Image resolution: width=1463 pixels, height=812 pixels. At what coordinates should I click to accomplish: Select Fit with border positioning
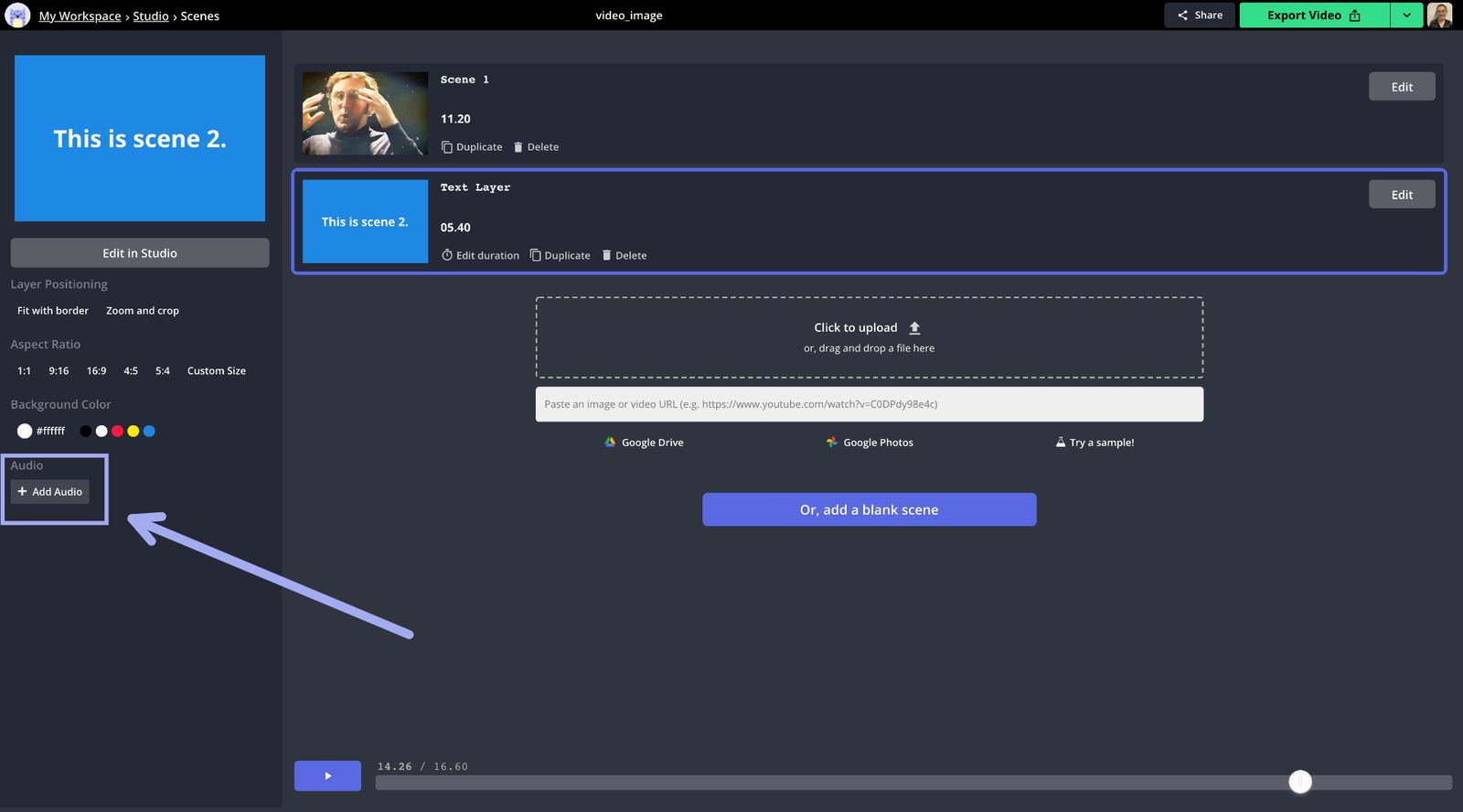tap(53, 311)
